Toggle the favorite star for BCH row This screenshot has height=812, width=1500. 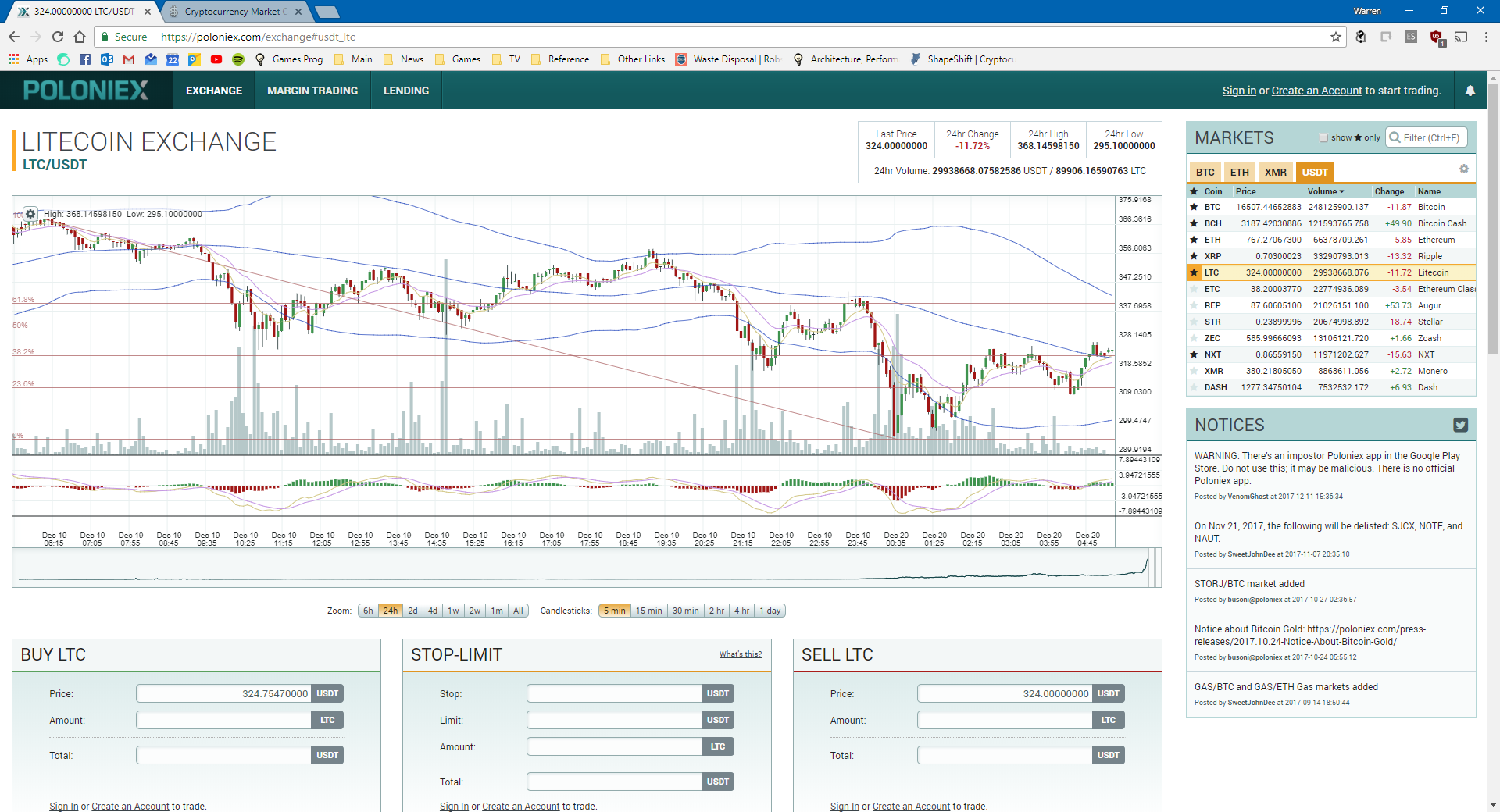1194,223
